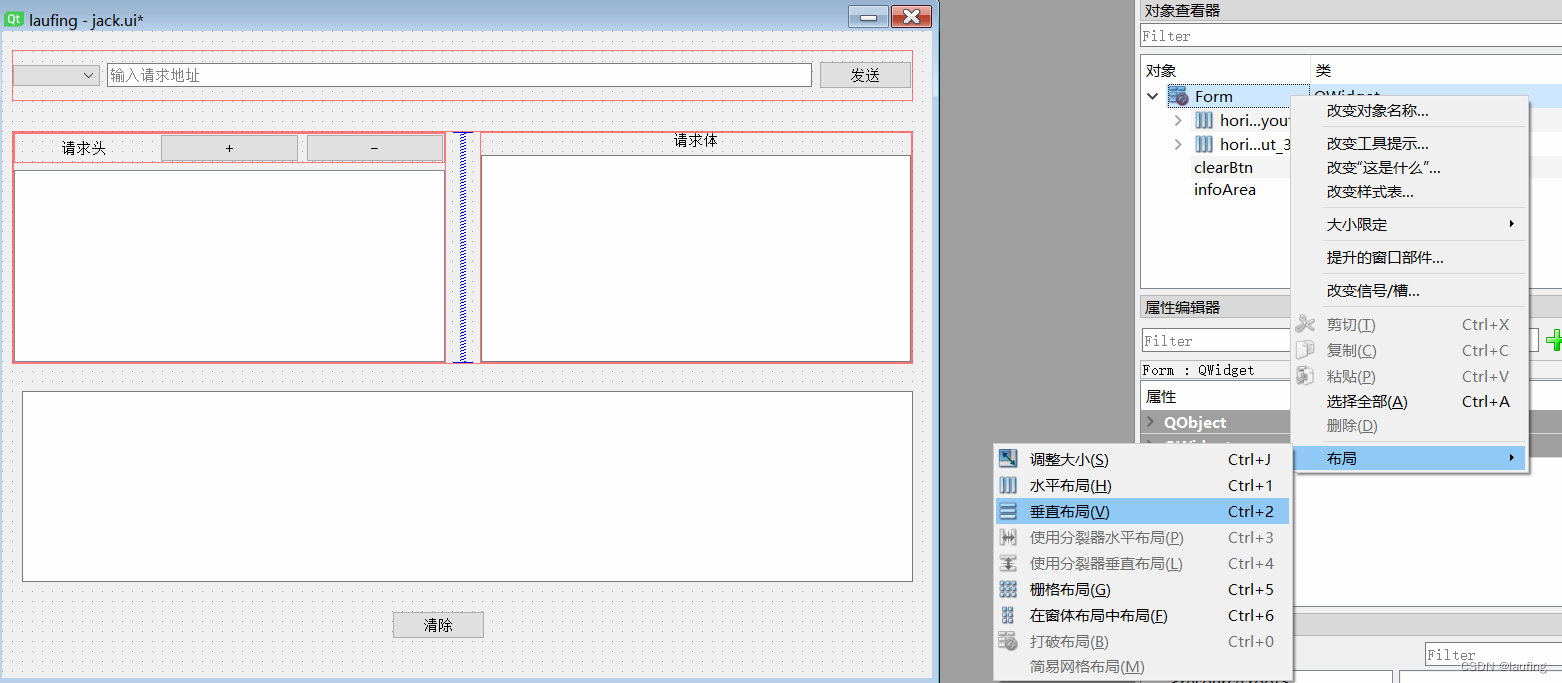Expand the hori...you layout tree item
The width and height of the screenshot is (1562, 683).
1177,119
